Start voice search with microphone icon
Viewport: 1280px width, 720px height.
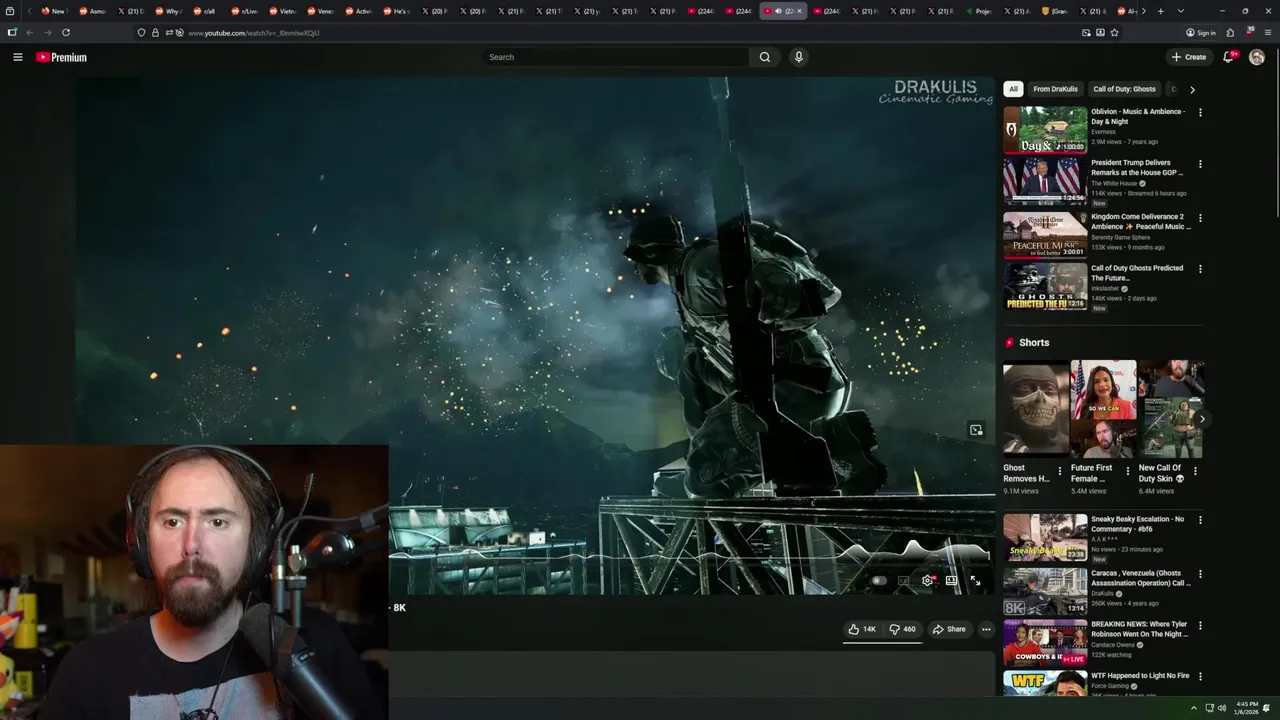coord(798,57)
